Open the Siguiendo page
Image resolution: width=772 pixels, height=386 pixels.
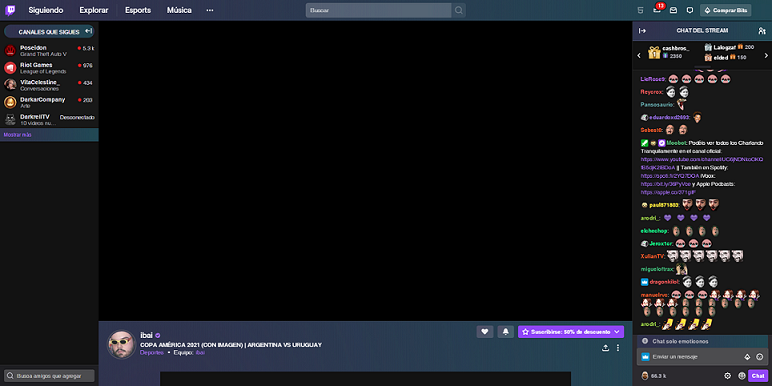tap(46, 10)
